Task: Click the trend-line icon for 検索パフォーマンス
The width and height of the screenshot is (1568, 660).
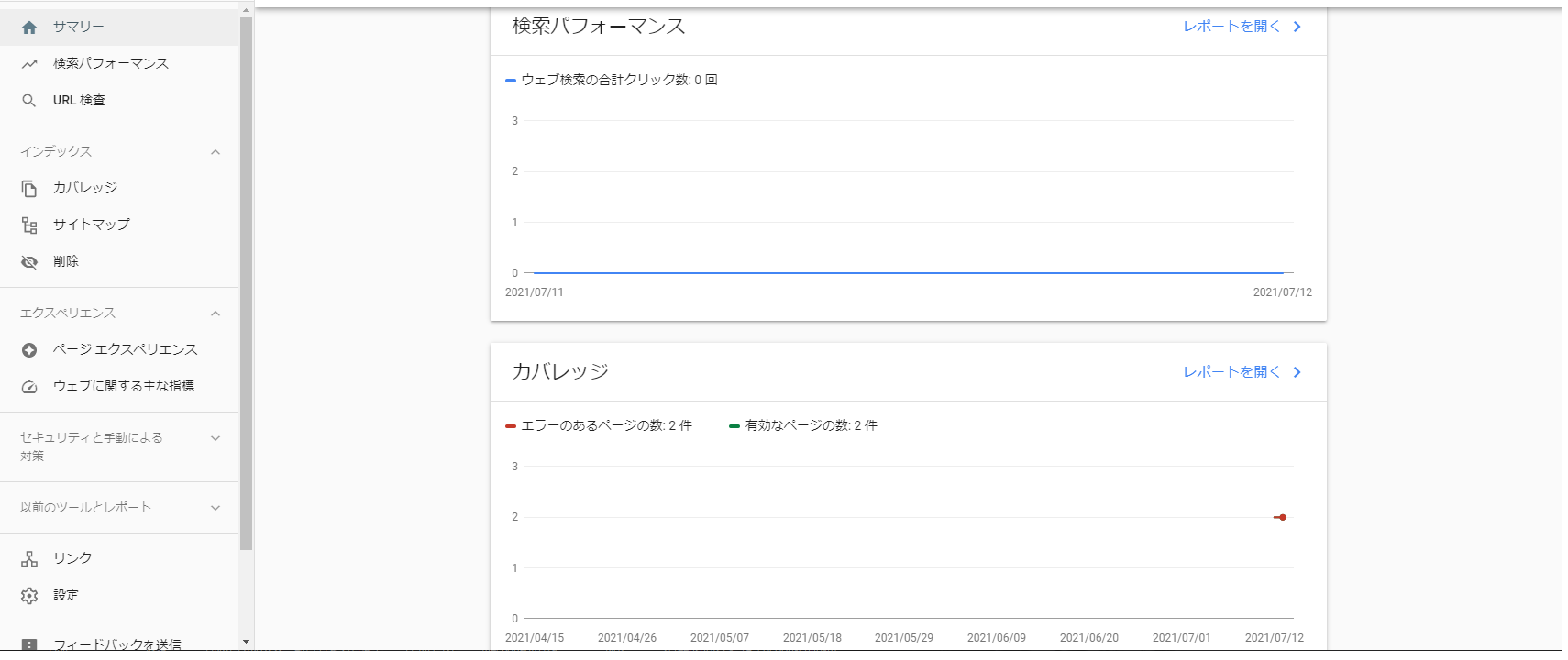Action: pyautogui.click(x=29, y=64)
